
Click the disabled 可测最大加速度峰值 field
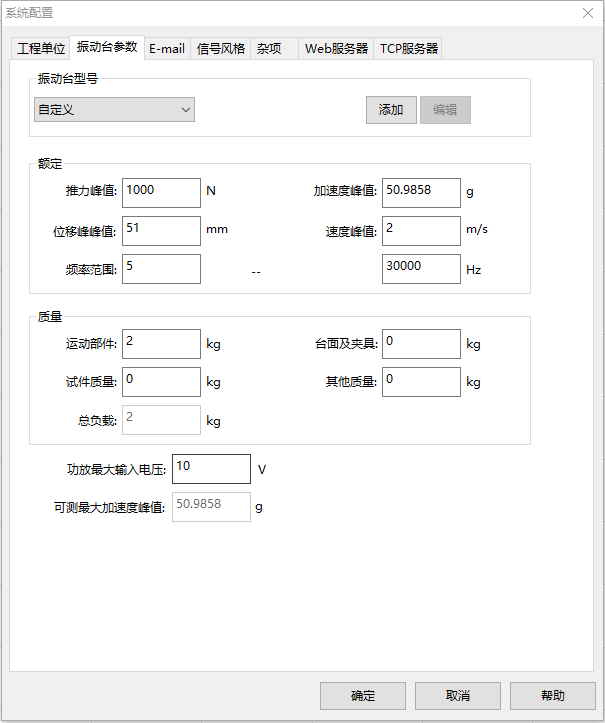[211, 507]
